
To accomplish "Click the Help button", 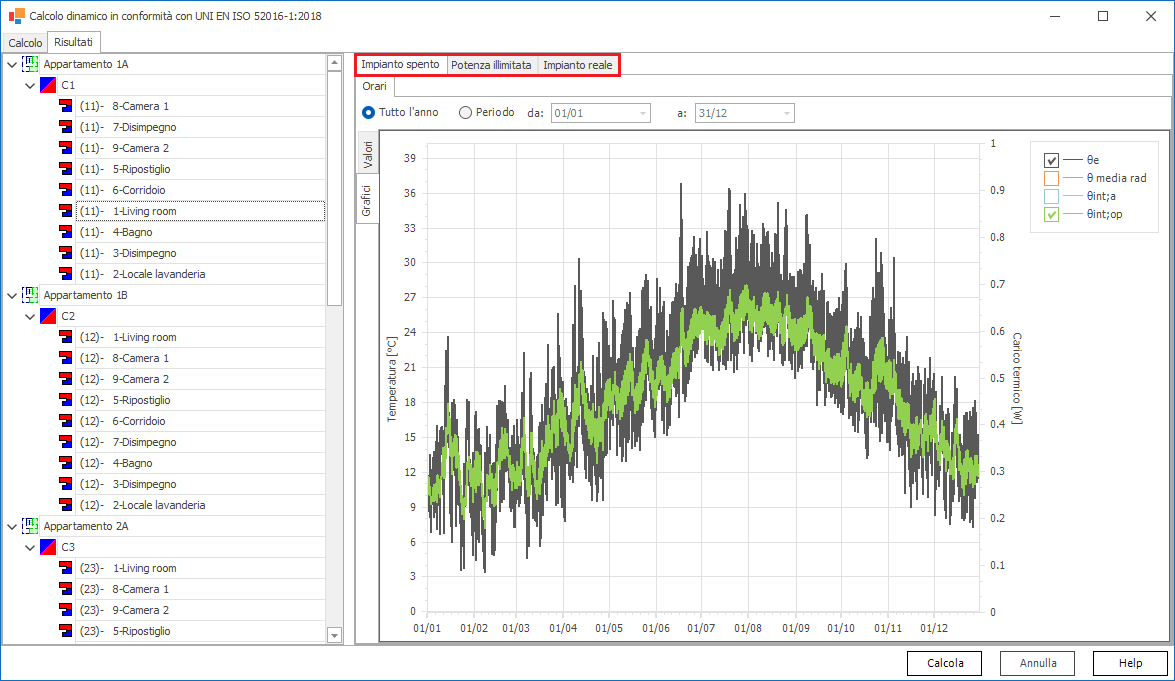I will [1130, 663].
